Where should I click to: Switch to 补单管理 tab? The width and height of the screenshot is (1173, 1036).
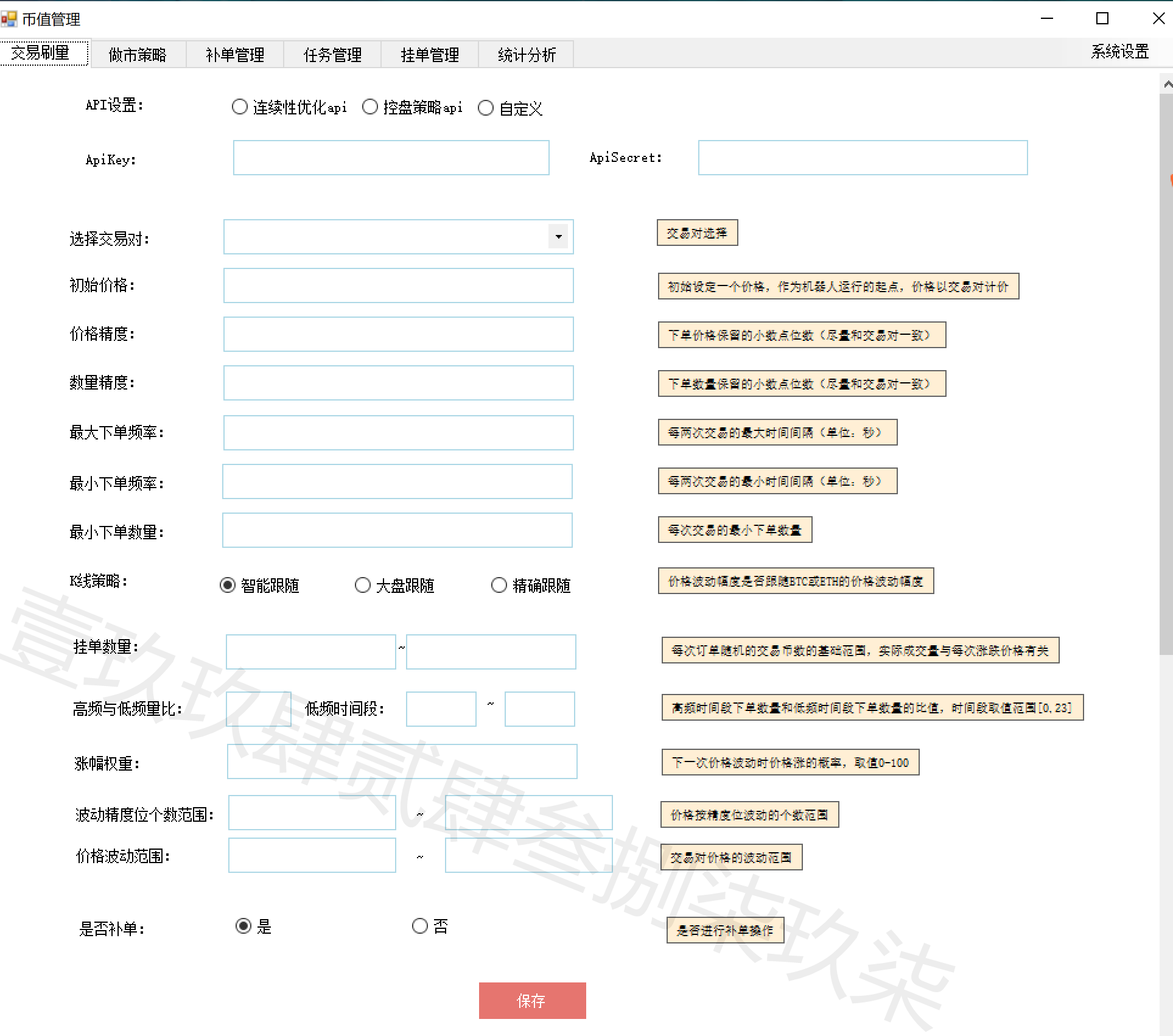click(x=235, y=55)
